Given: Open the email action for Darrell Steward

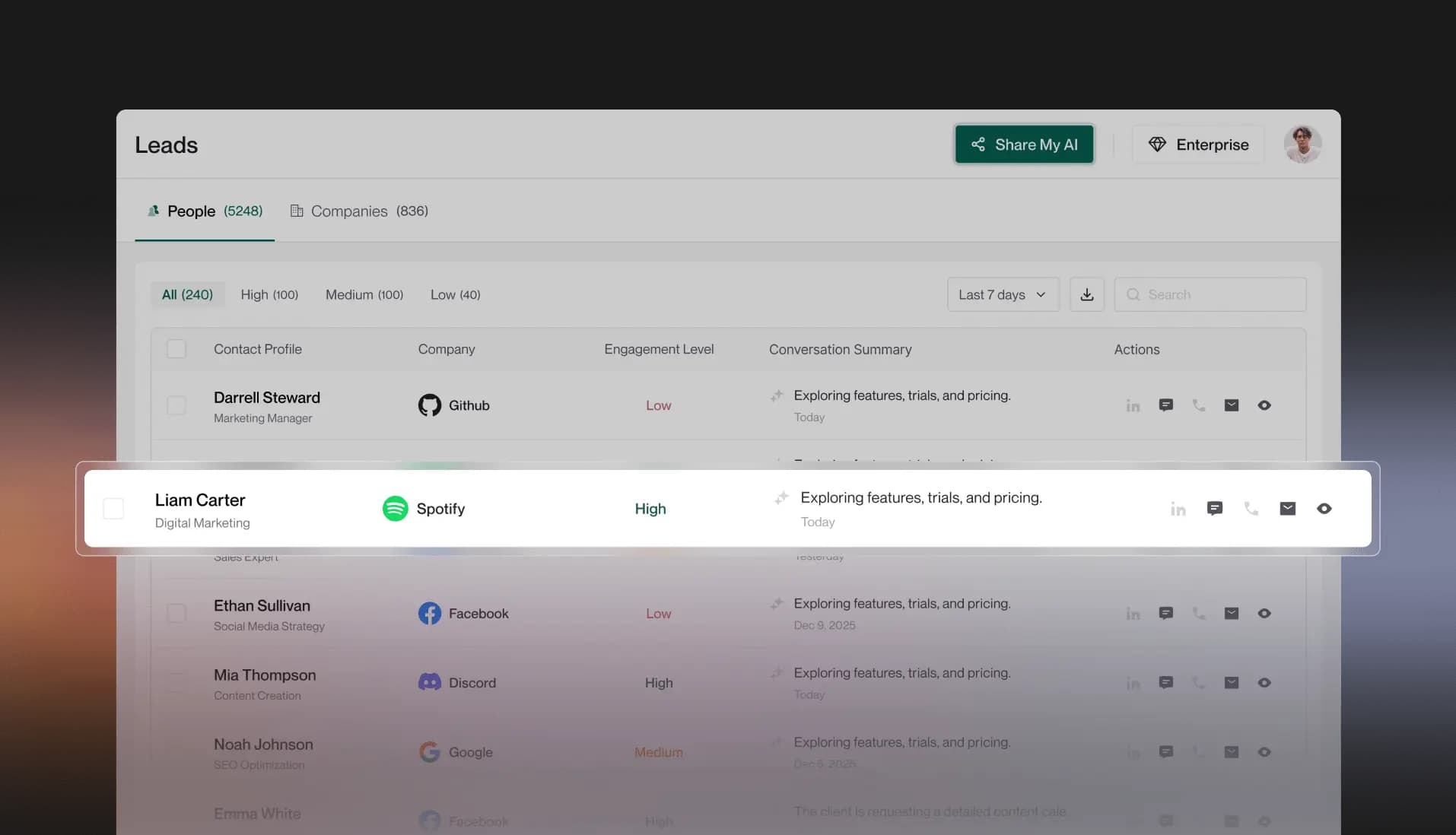Looking at the screenshot, I should [x=1232, y=405].
